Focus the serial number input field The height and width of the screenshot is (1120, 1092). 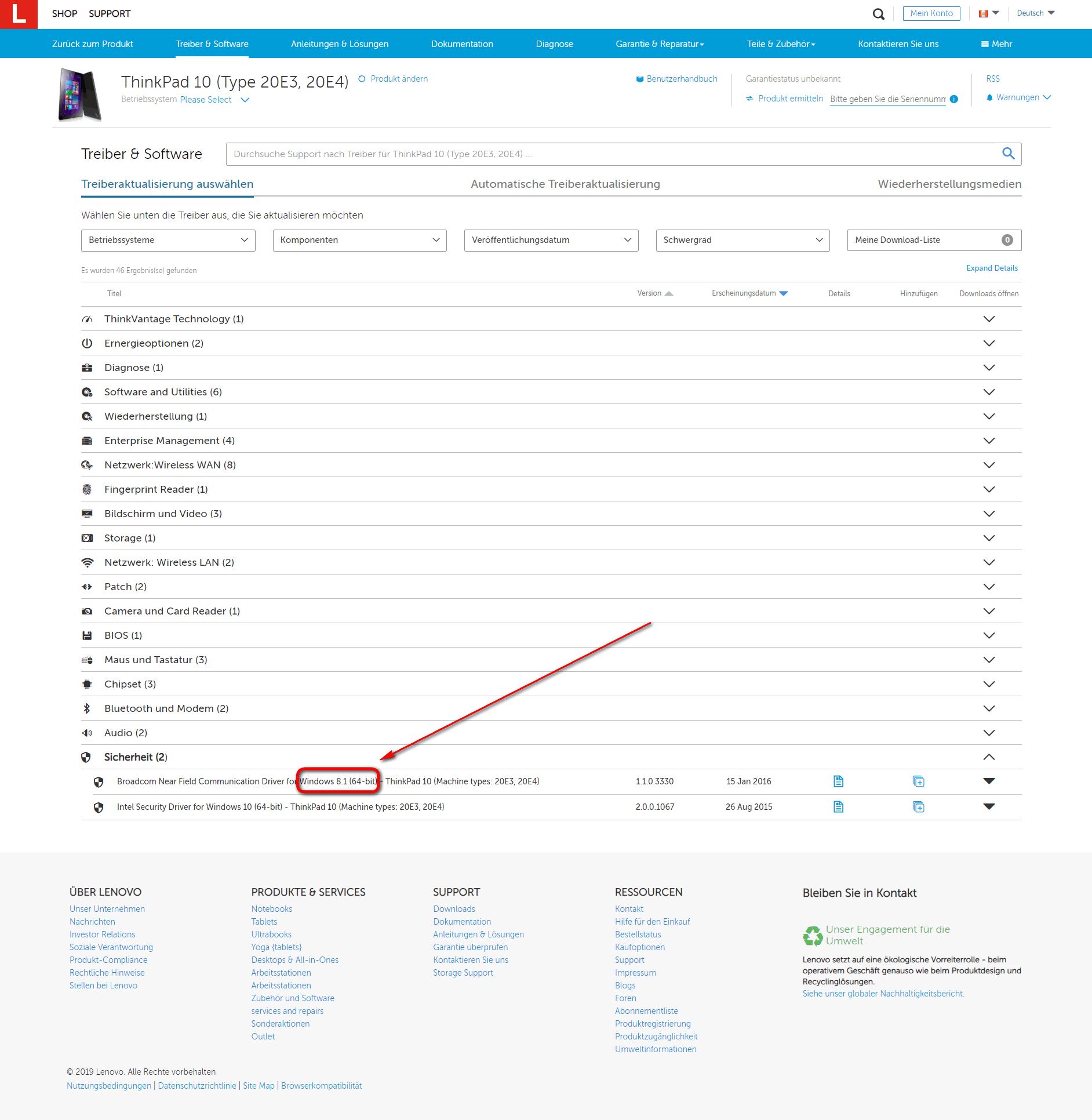(887, 99)
